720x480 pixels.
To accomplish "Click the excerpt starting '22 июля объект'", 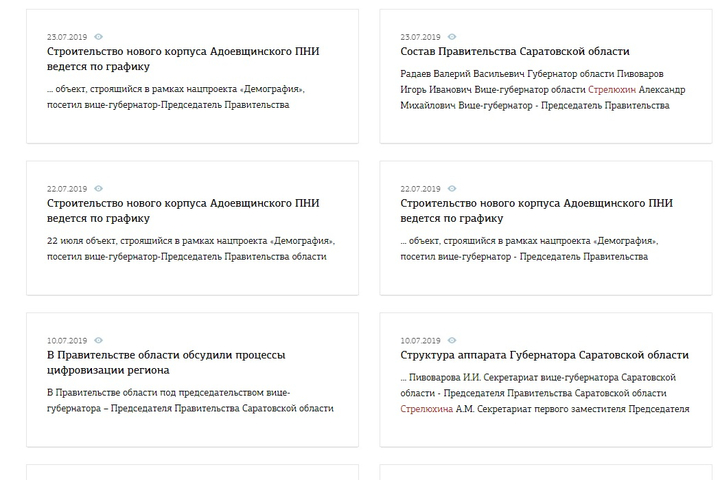I will click(191, 248).
